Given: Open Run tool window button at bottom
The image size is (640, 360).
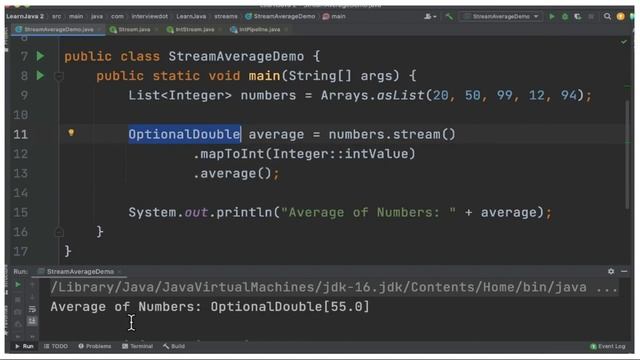Looking at the screenshot, I should (24, 346).
